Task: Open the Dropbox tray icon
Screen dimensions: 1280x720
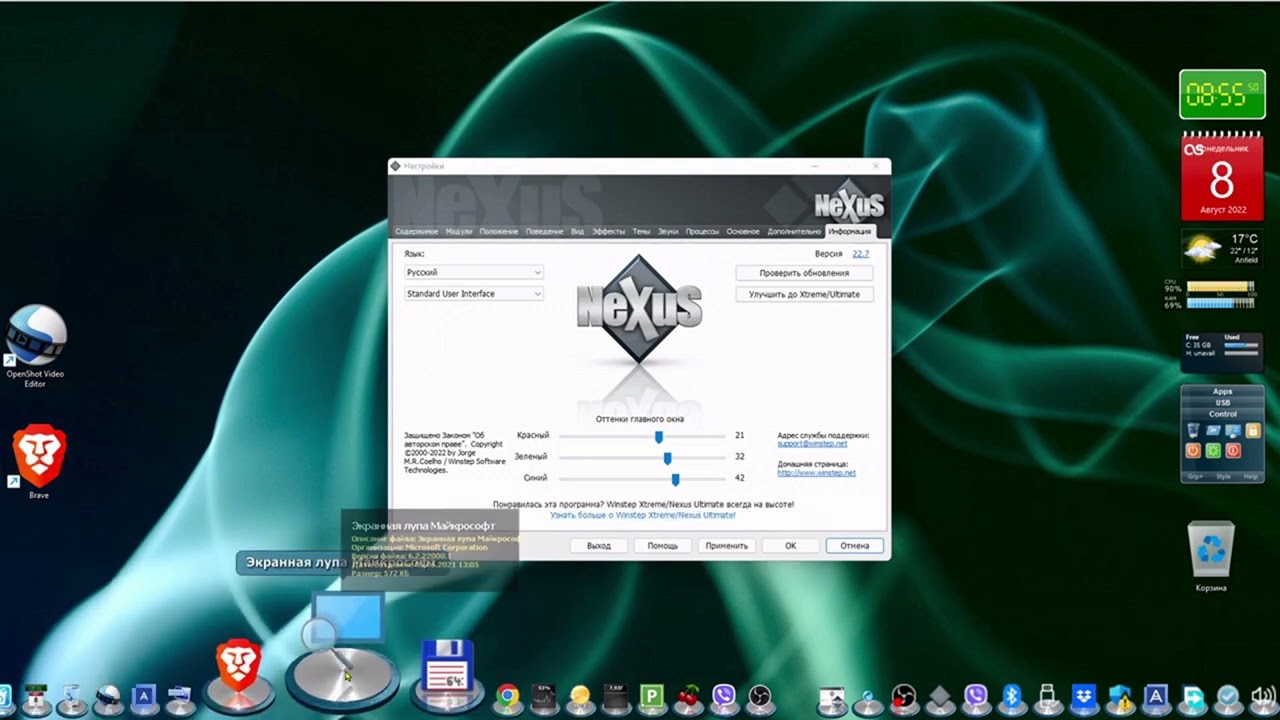Action: pyautogui.click(x=1083, y=696)
